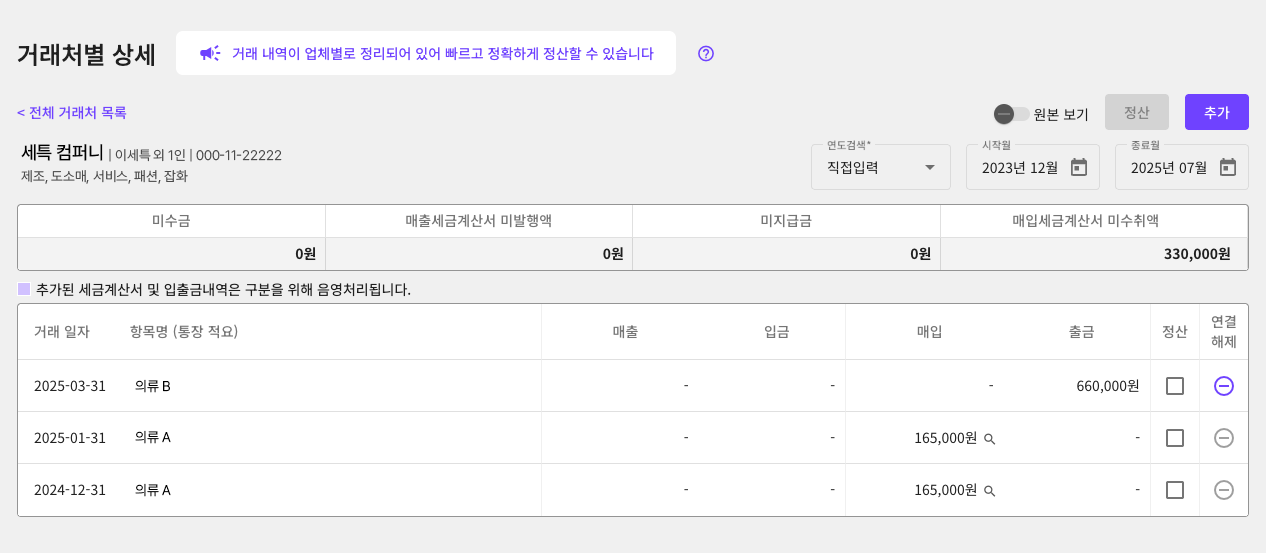
Task: Expand the 연도검색 직접입력 dropdown
Action: [x=881, y=167]
